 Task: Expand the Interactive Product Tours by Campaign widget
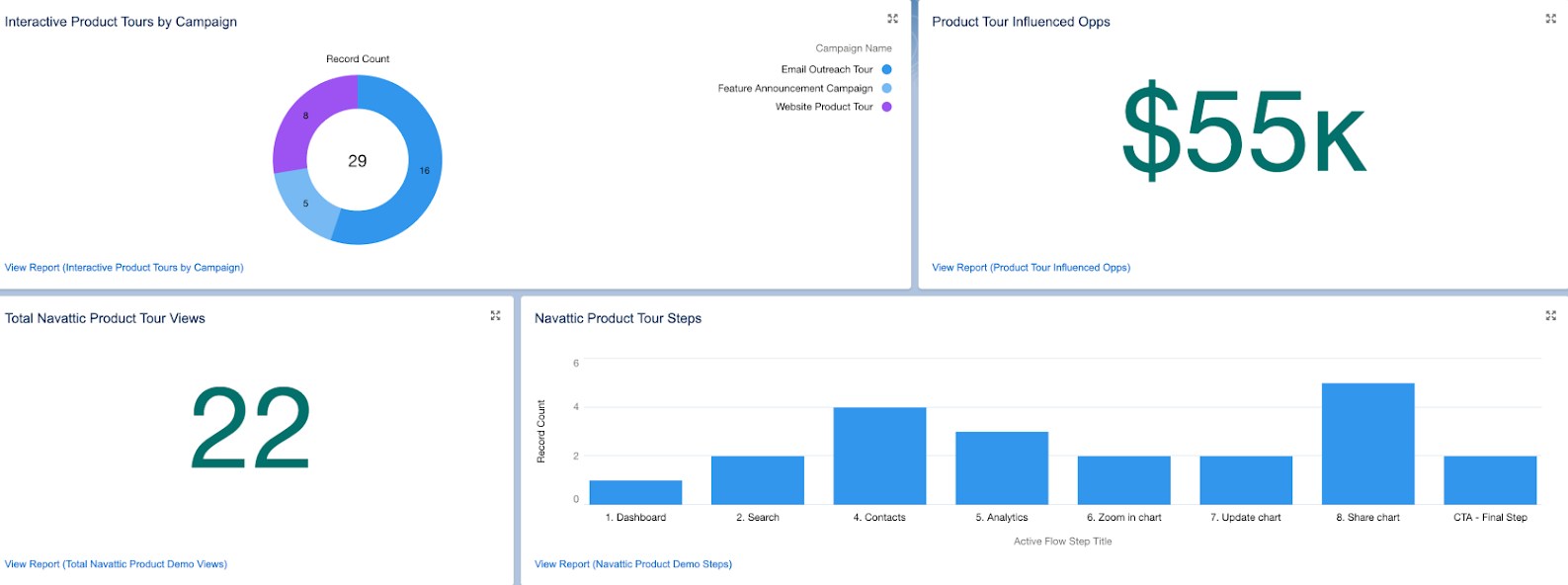(x=892, y=19)
